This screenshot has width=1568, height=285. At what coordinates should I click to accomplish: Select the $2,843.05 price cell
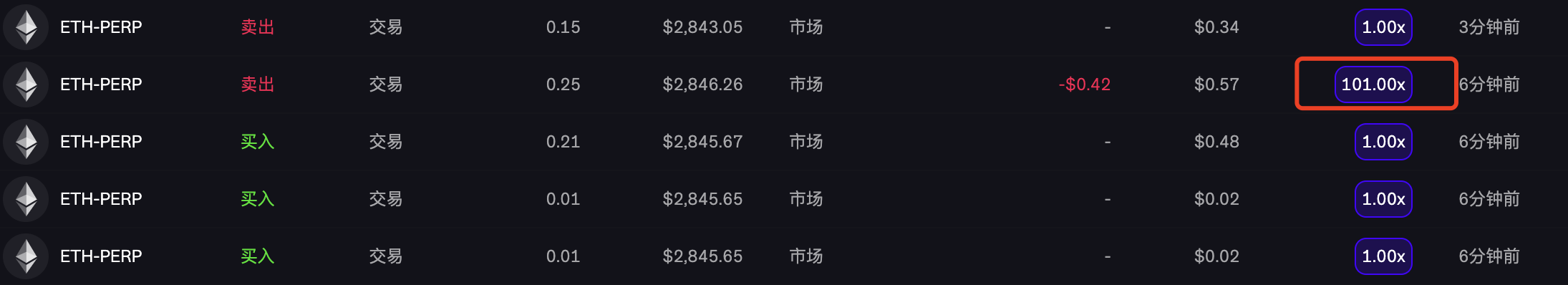702,27
